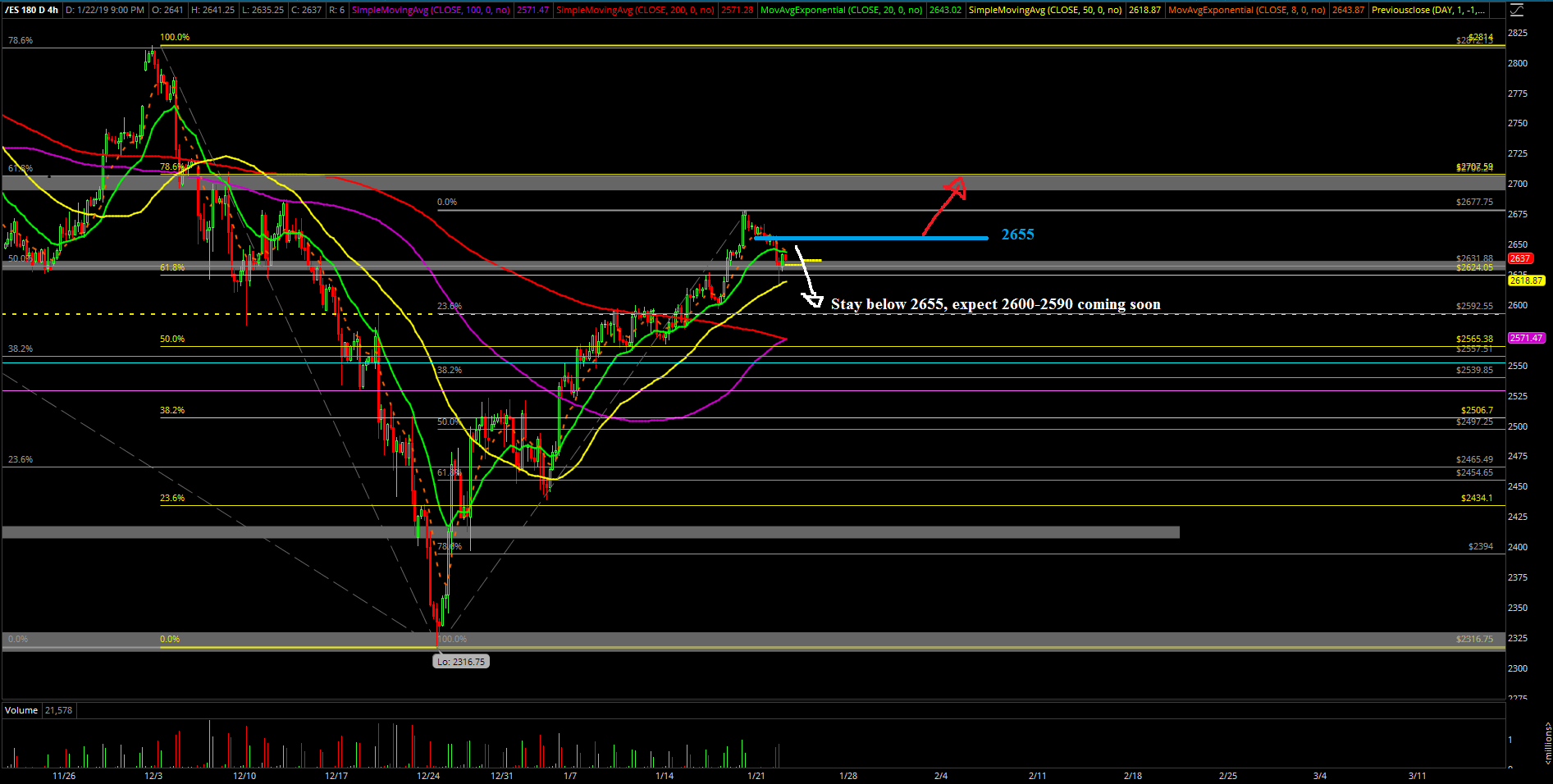Click the Lo: 2316.75 low bubble
The image size is (1553, 784).
[461, 662]
